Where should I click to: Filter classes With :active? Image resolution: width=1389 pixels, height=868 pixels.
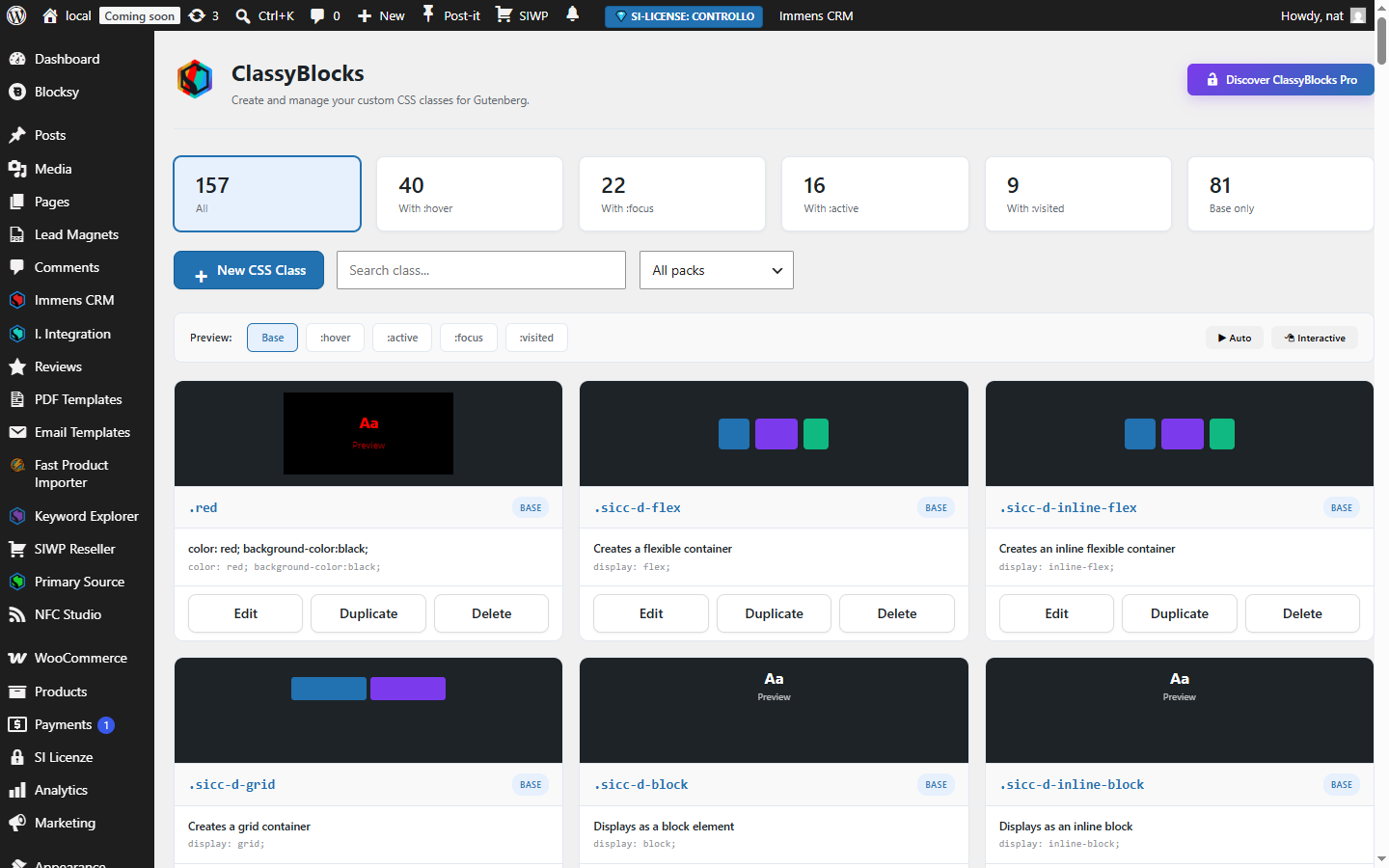[875, 194]
